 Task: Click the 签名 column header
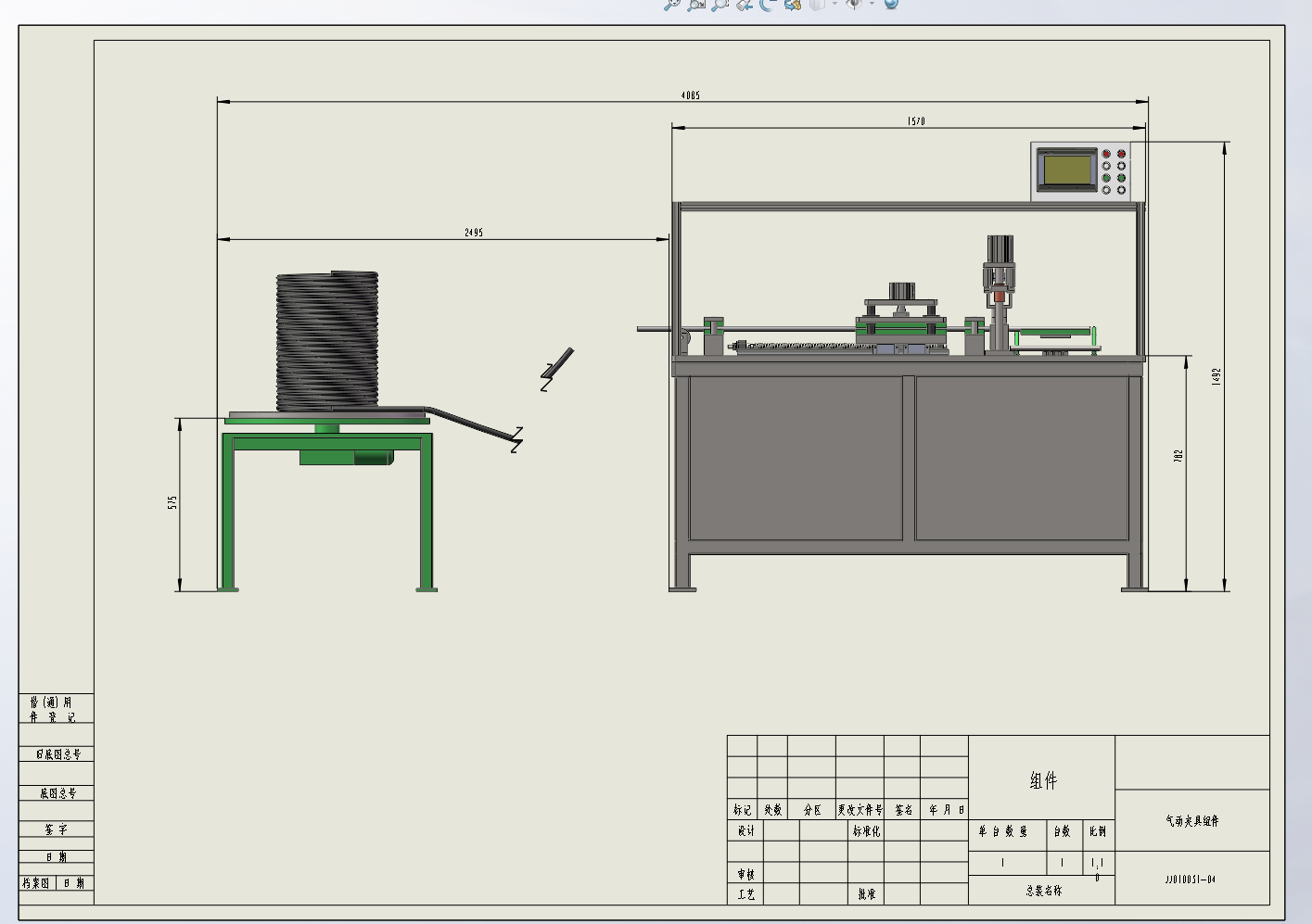click(x=903, y=810)
